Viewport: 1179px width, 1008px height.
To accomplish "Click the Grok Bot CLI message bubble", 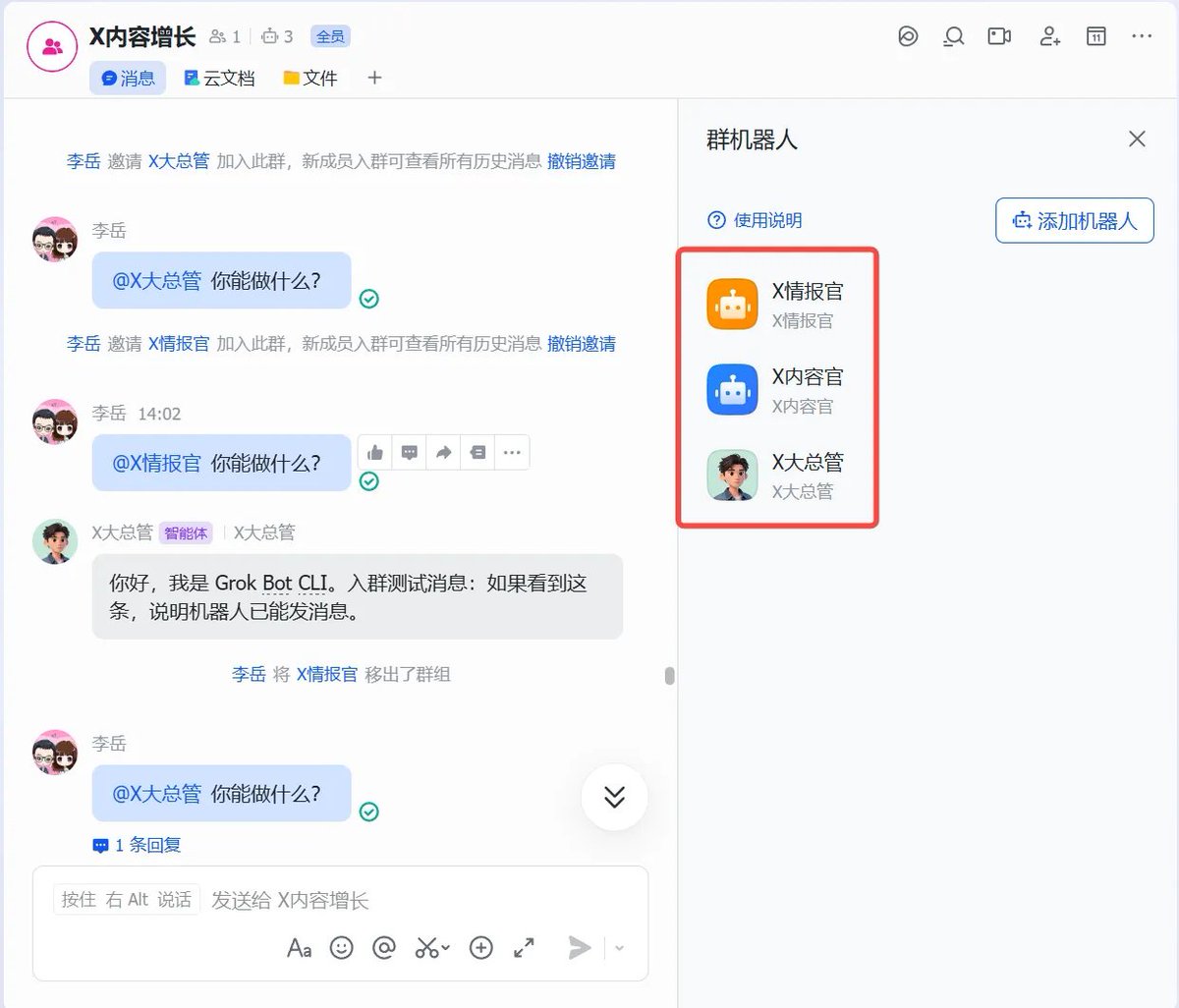I will click(358, 596).
